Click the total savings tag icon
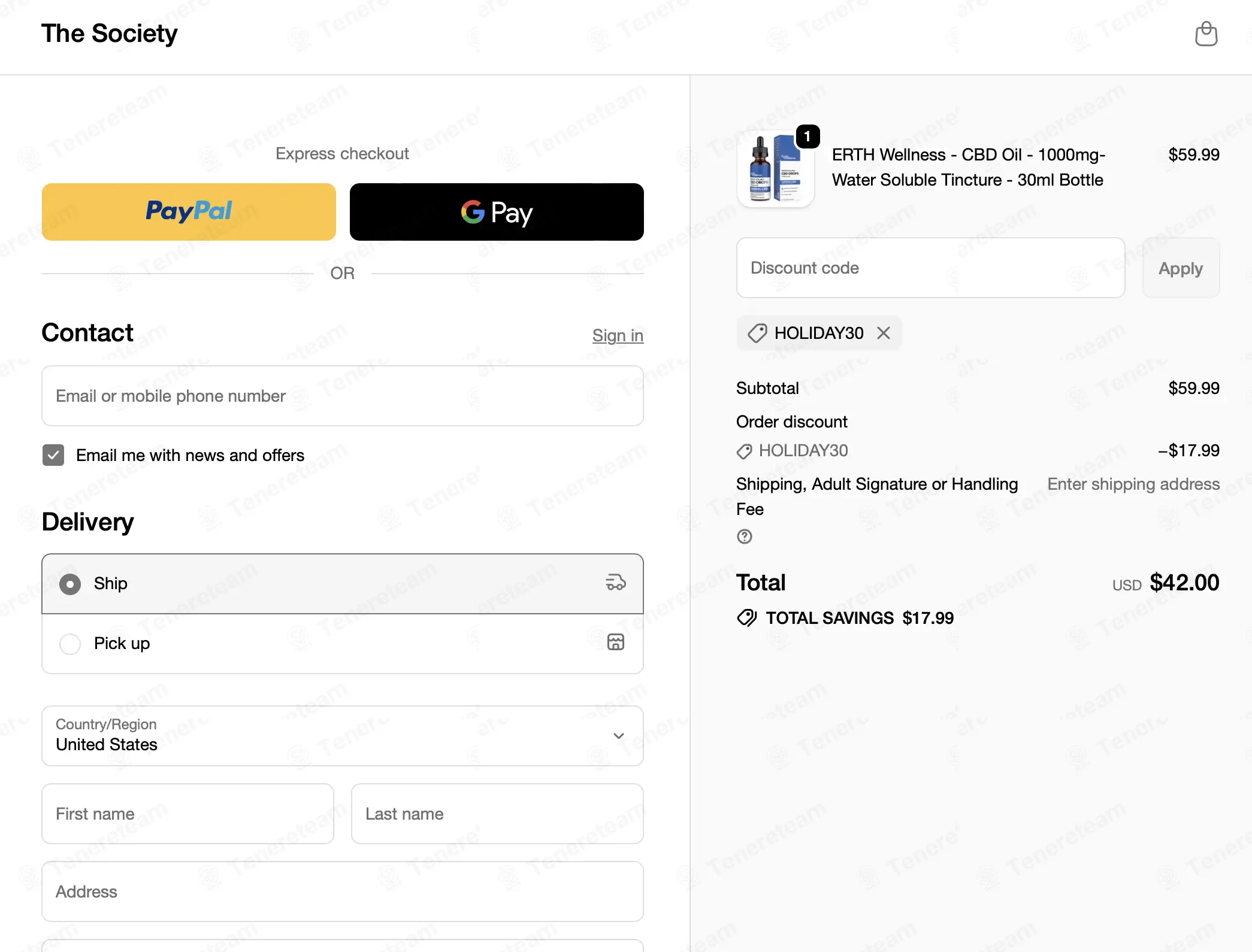1252x952 pixels. 747,618
